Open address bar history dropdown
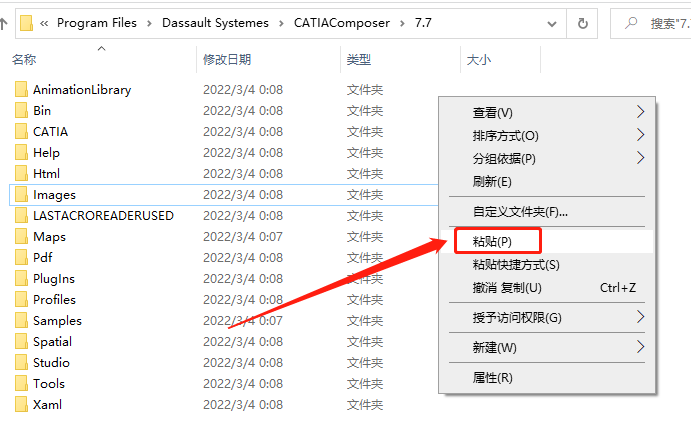 [x=552, y=24]
